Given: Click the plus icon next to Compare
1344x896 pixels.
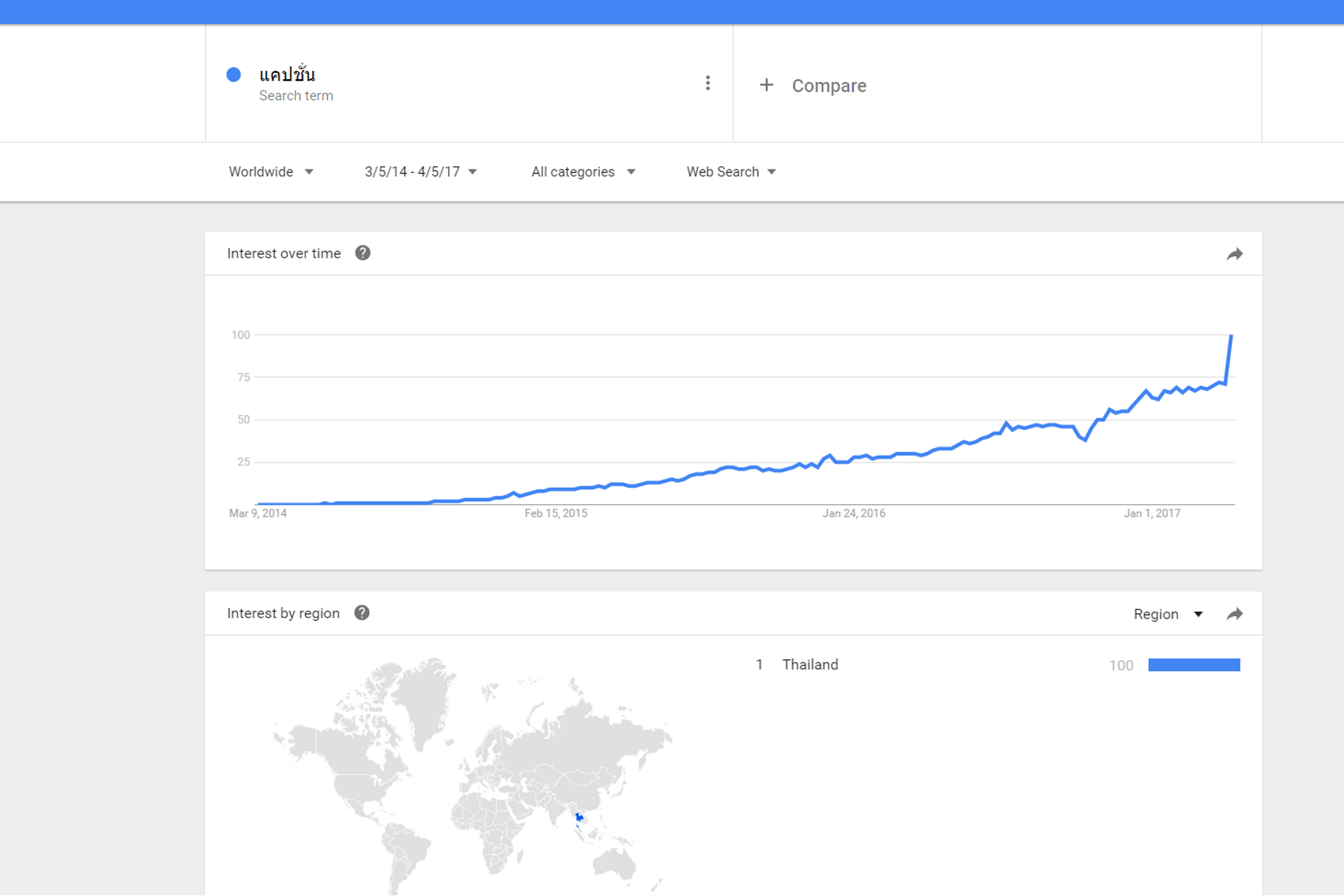Looking at the screenshot, I should [x=766, y=85].
